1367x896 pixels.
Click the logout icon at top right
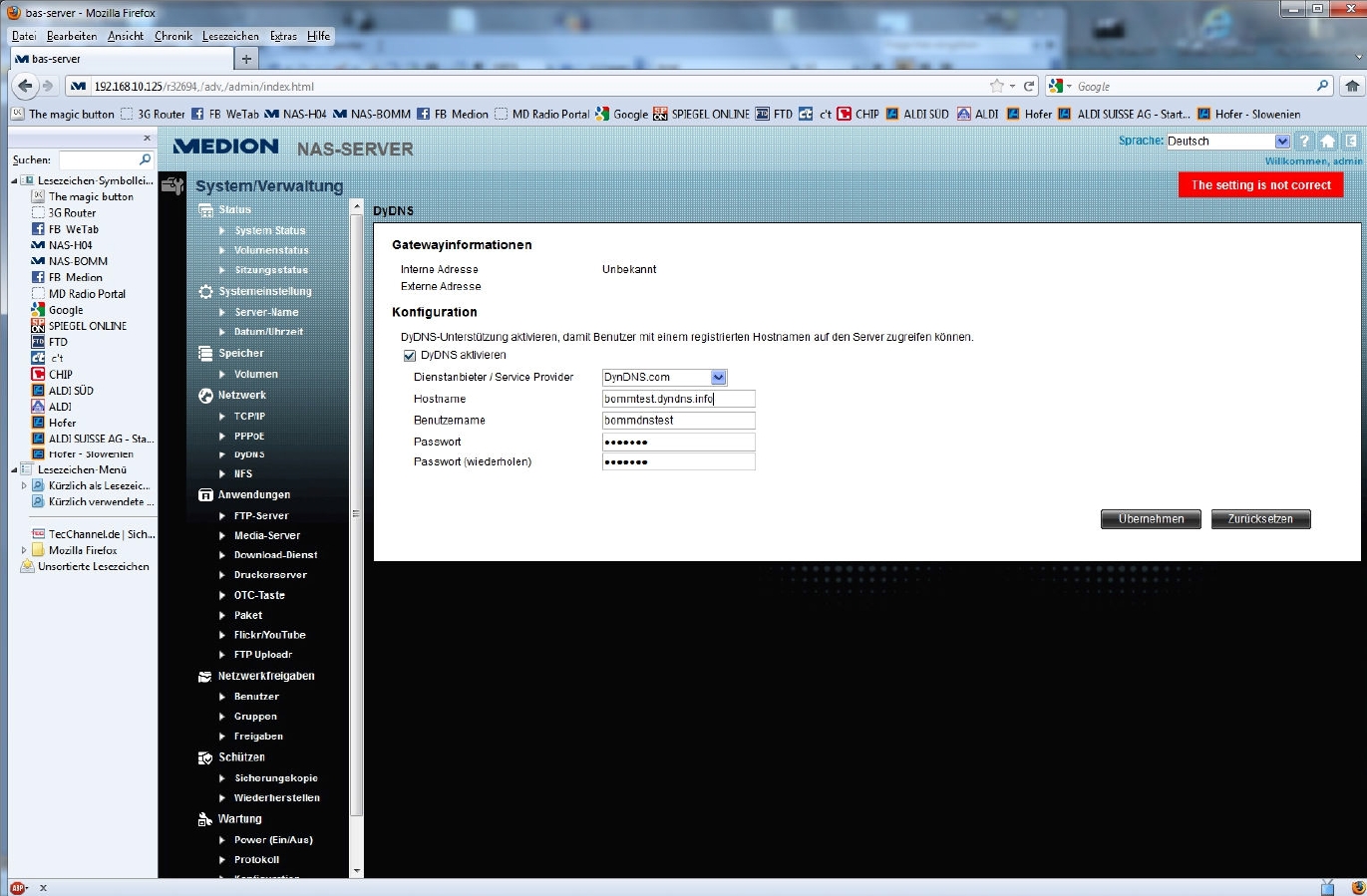click(1349, 141)
